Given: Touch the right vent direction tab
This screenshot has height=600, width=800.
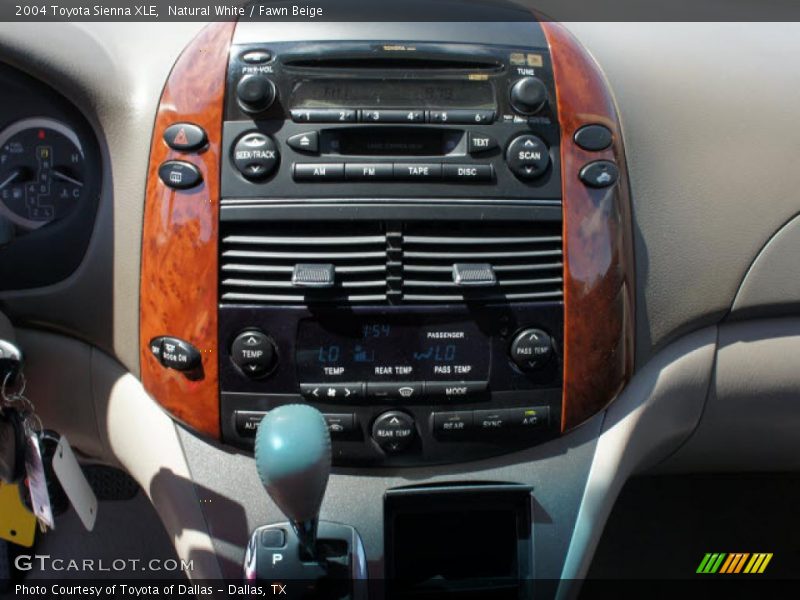Looking at the screenshot, I should (474, 274).
